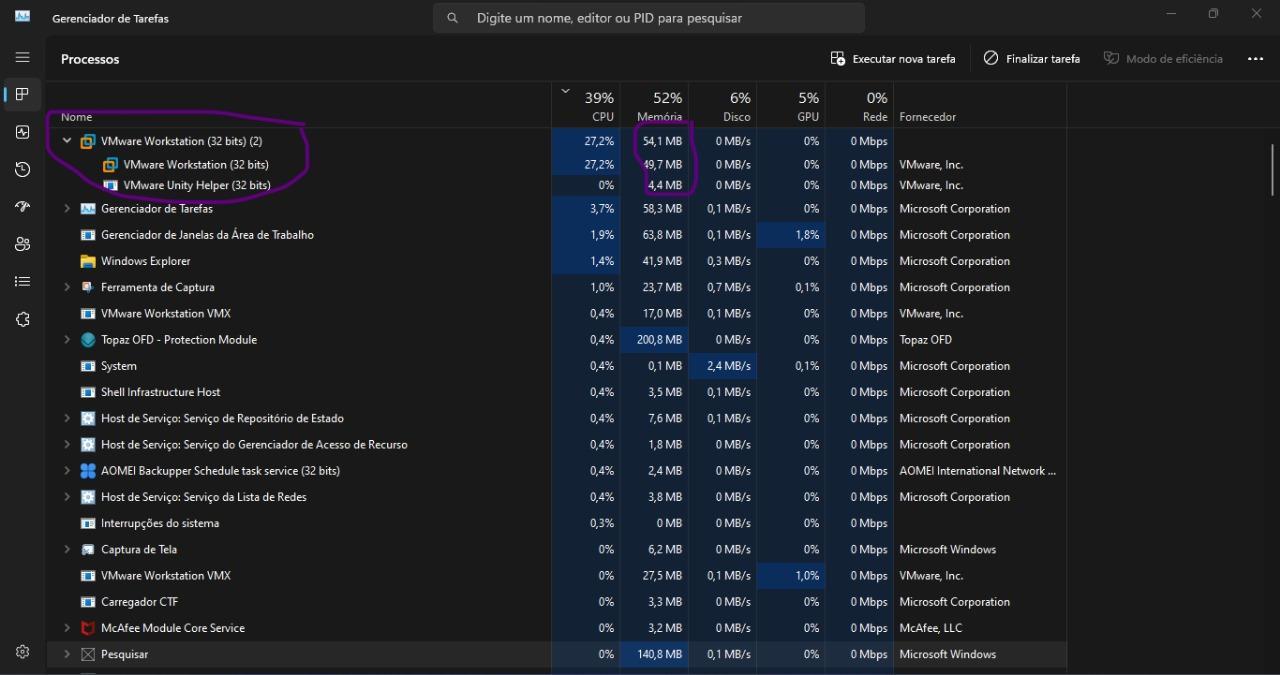
Task: Click the Pesquisar process icon
Action: tap(88, 654)
